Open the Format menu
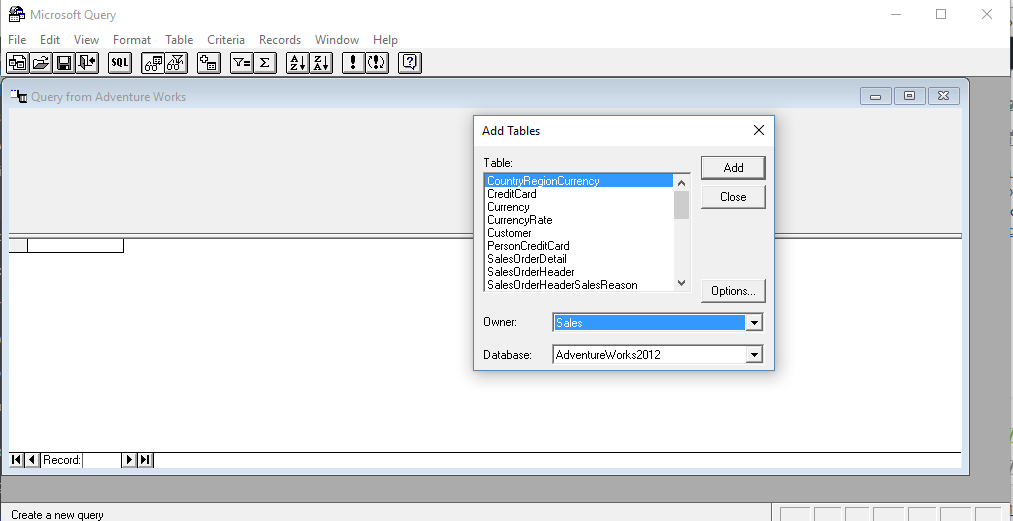 coord(132,39)
